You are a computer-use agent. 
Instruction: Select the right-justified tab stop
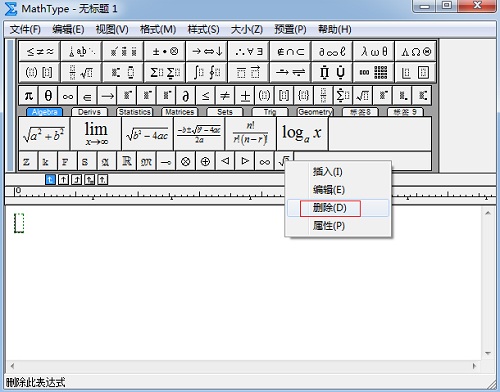click(x=76, y=180)
